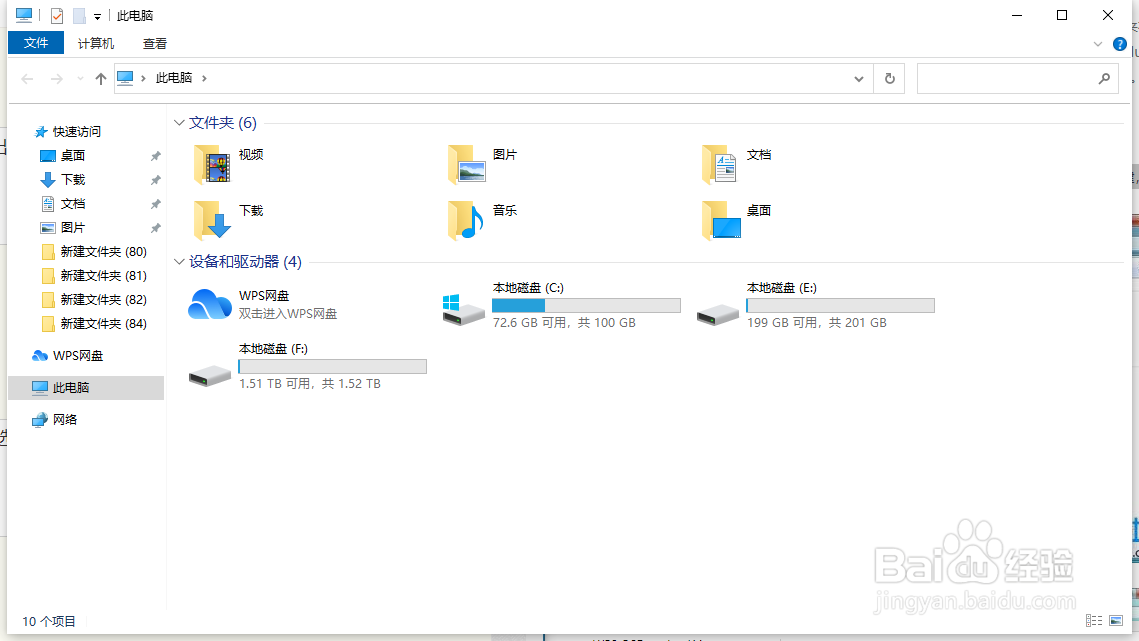This screenshot has height=641, width=1139.
Task: Click 此电脑 breadcrumb in address bar
Action: [174, 78]
